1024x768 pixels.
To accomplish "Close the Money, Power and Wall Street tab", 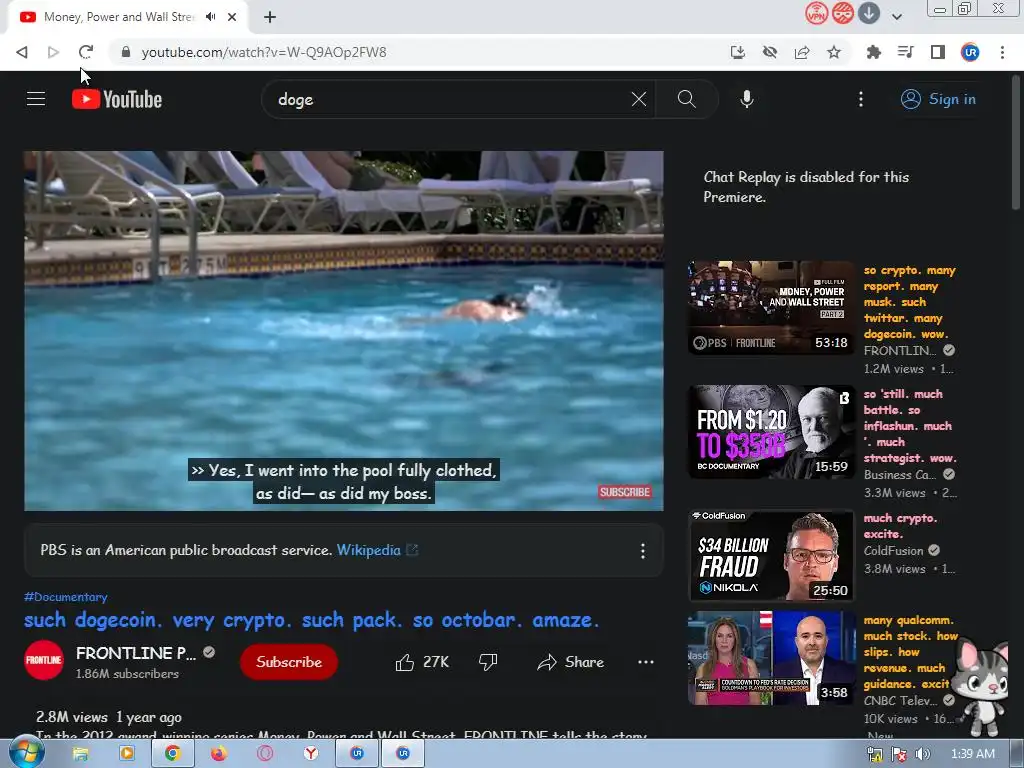I will 232,17.
